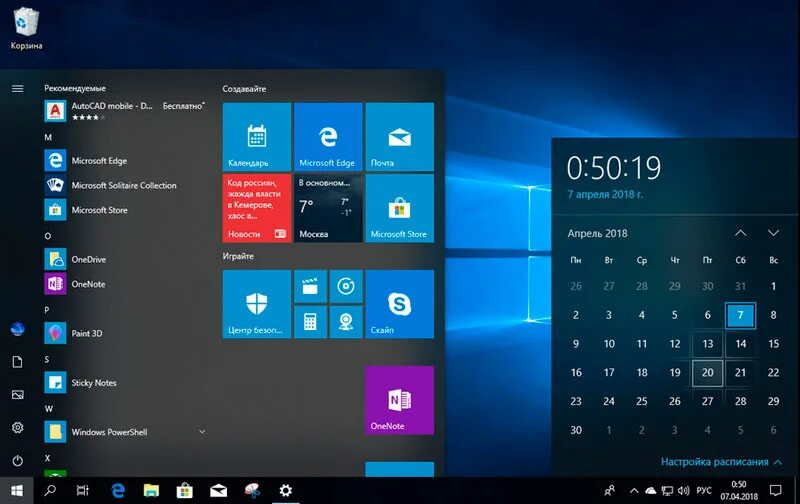
Task: Open the Recycle Bin desktop icon
Action: 26,28
